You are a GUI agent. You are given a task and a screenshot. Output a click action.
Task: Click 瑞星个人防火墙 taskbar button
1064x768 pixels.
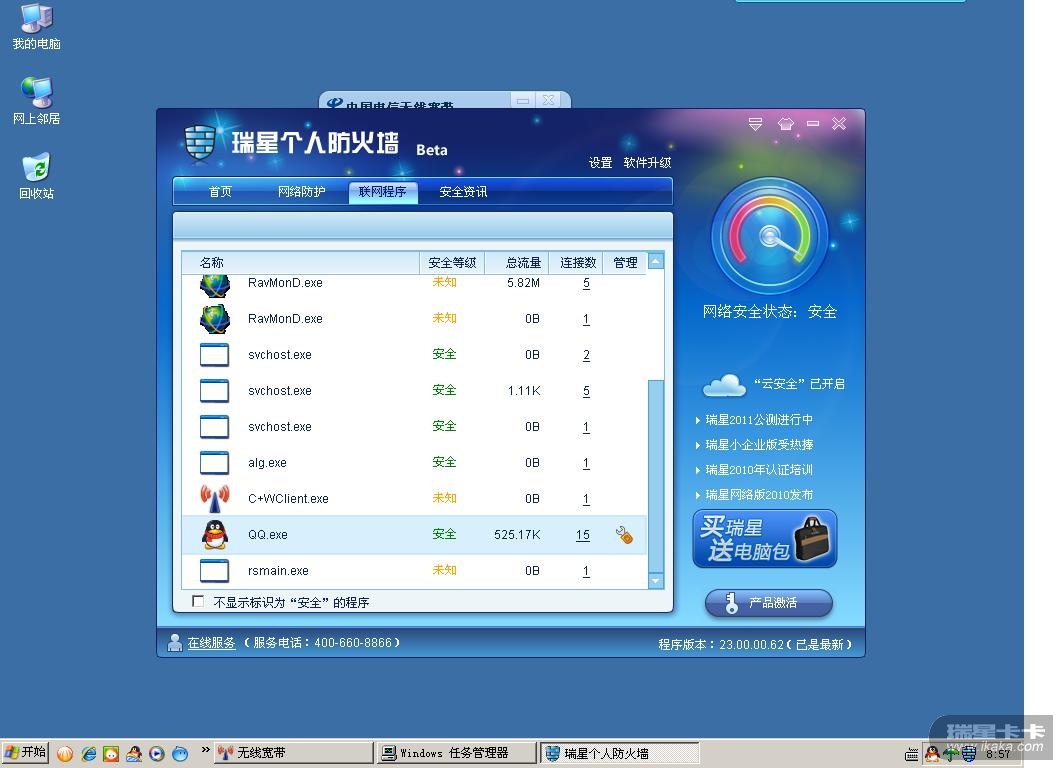(x=620, y=753)
